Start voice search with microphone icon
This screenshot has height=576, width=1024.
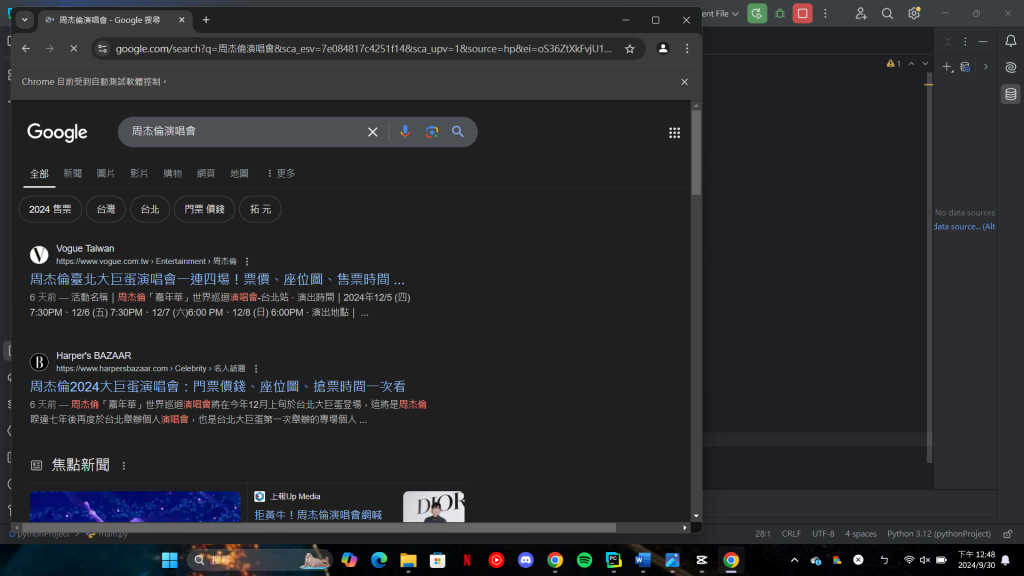tap(405, 131)
